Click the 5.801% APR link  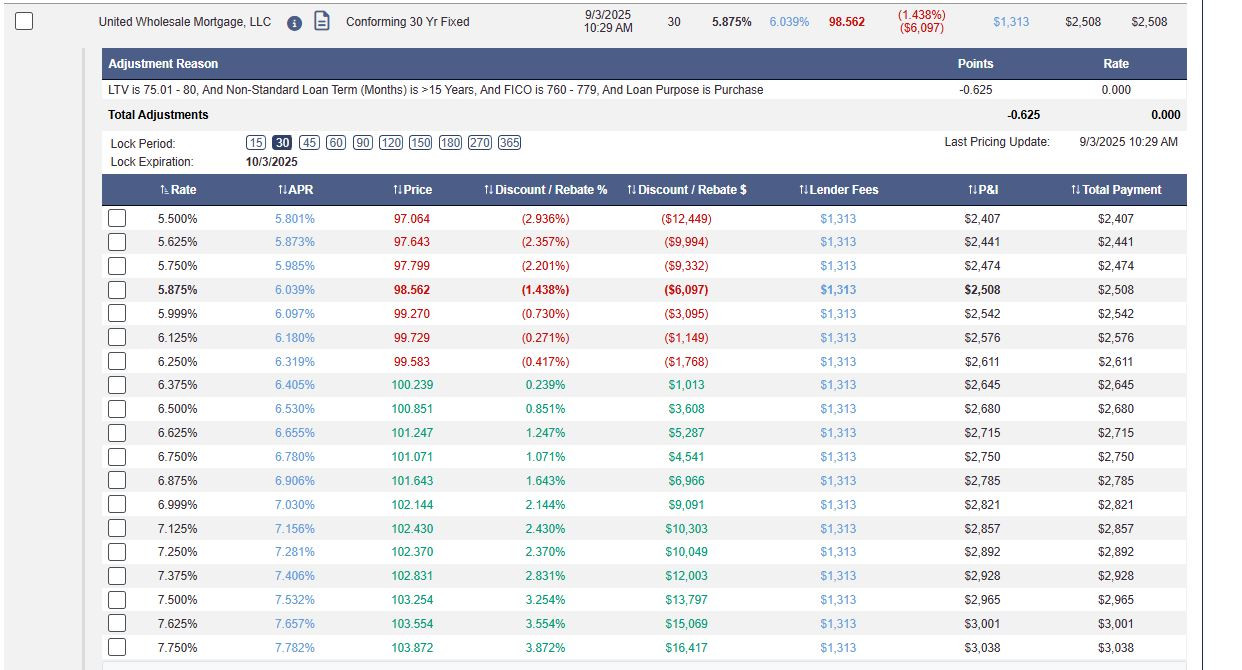coord(295,218)
